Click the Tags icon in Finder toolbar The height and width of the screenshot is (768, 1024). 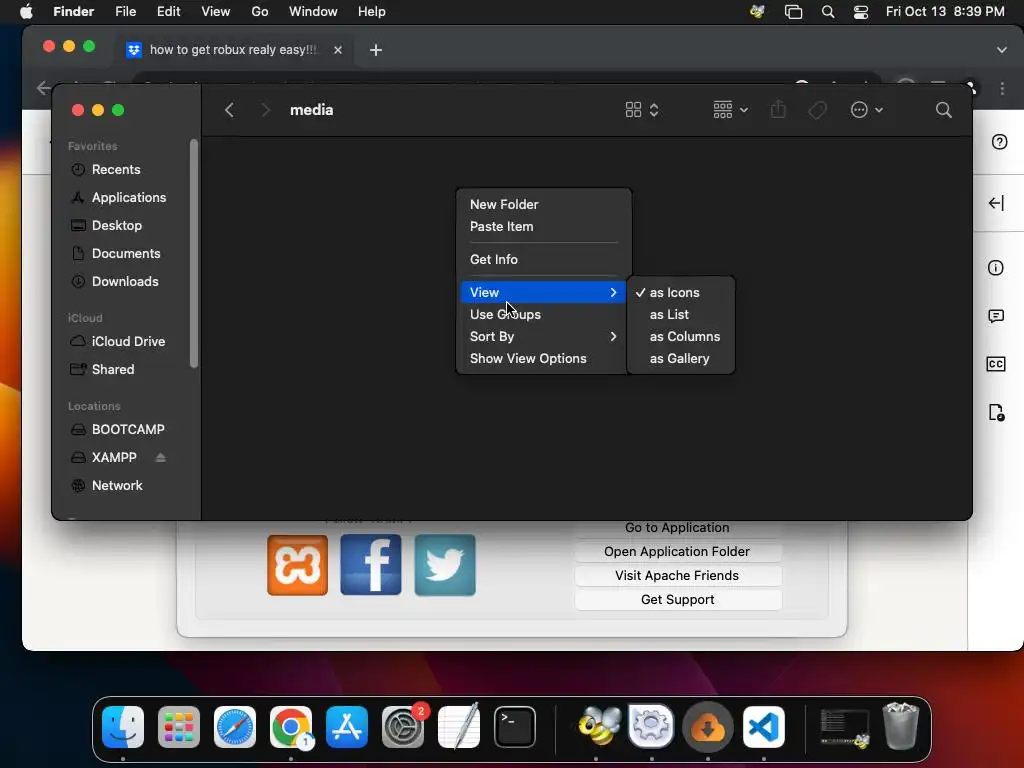point(817,110)
